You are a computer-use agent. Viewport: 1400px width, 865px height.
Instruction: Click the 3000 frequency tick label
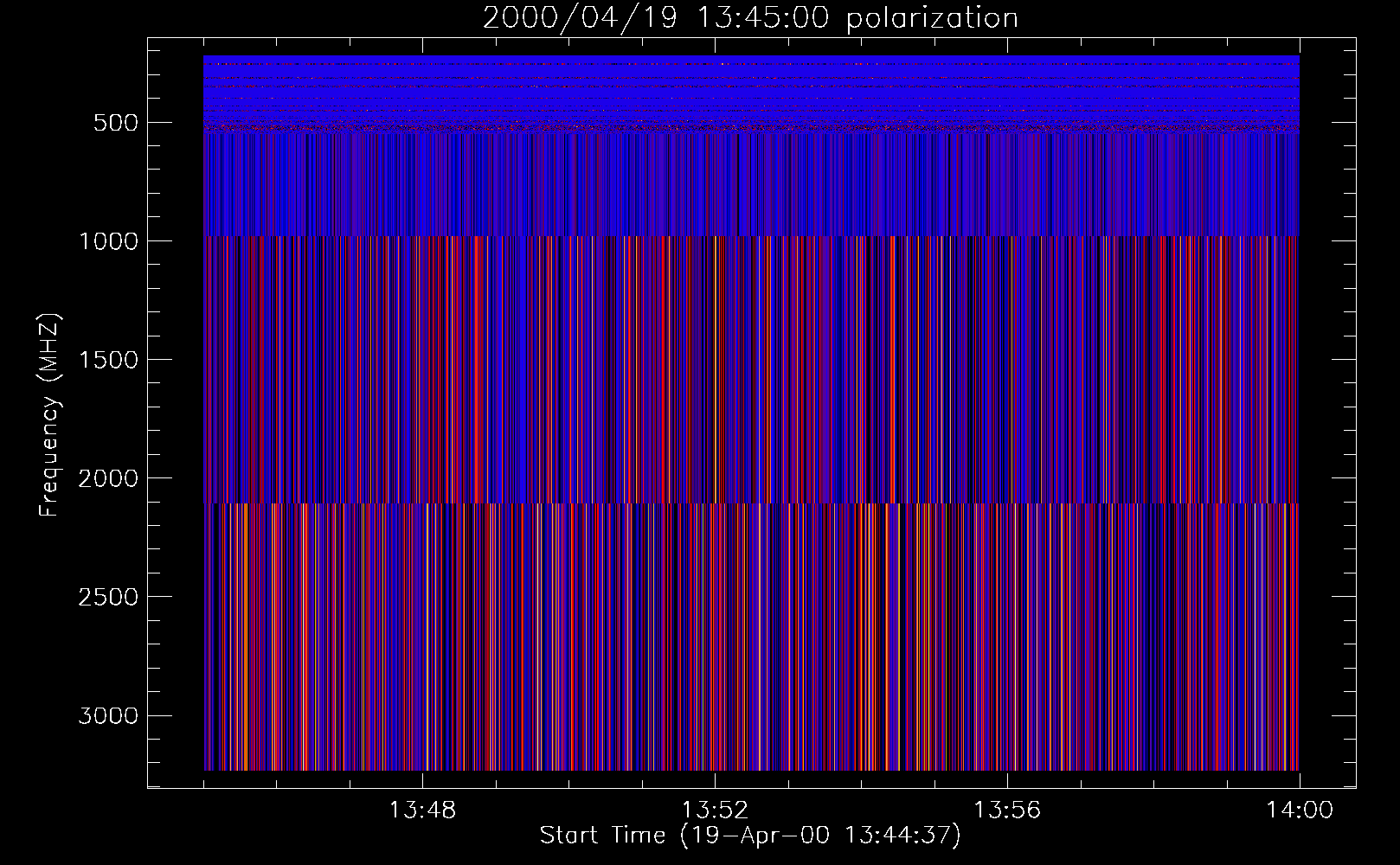point(108,715)
